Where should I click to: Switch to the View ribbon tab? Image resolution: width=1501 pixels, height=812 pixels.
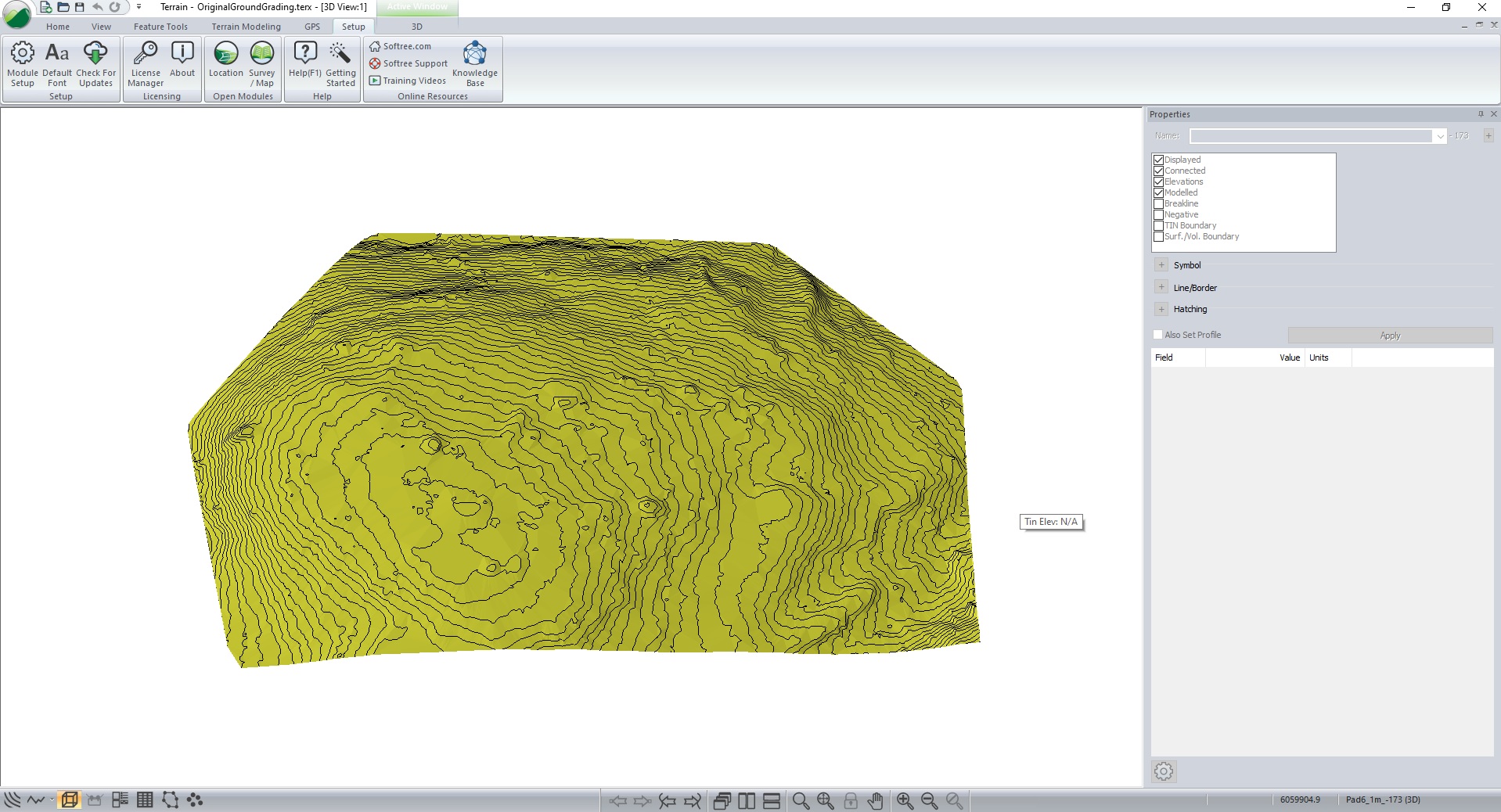[x=101, y=27]
